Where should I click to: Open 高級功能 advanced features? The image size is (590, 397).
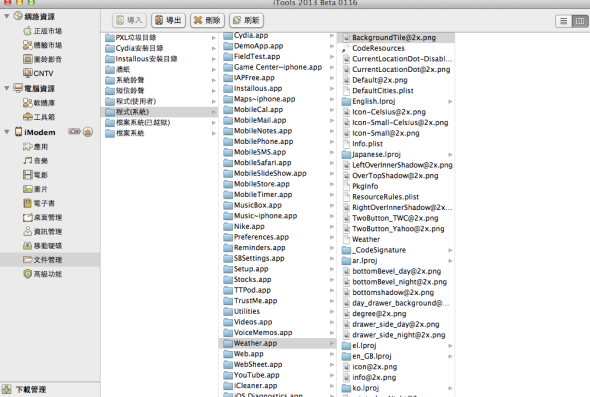pos(42,274)
